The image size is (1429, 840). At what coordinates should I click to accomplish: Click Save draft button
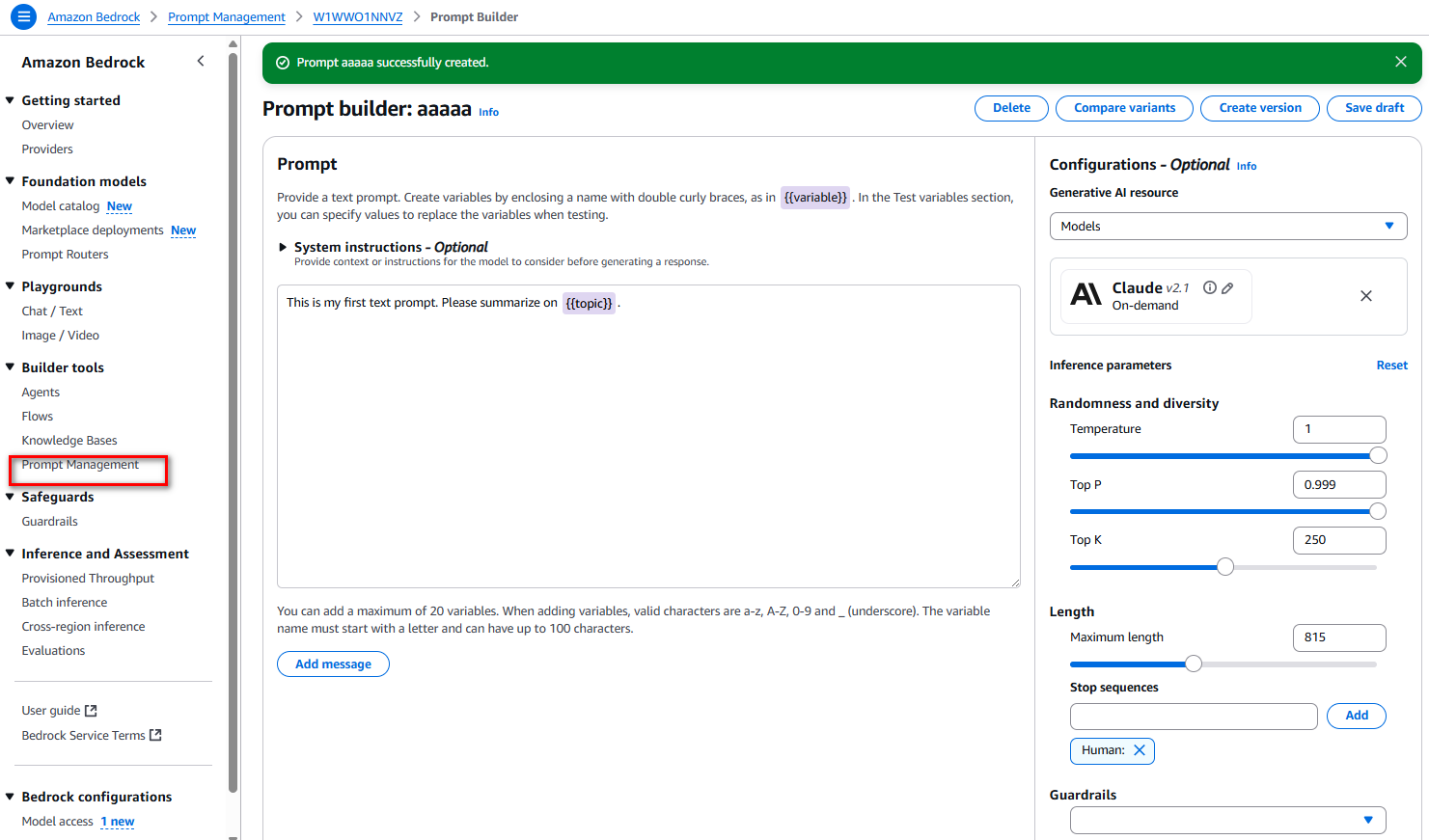[x=1374, y=108]
